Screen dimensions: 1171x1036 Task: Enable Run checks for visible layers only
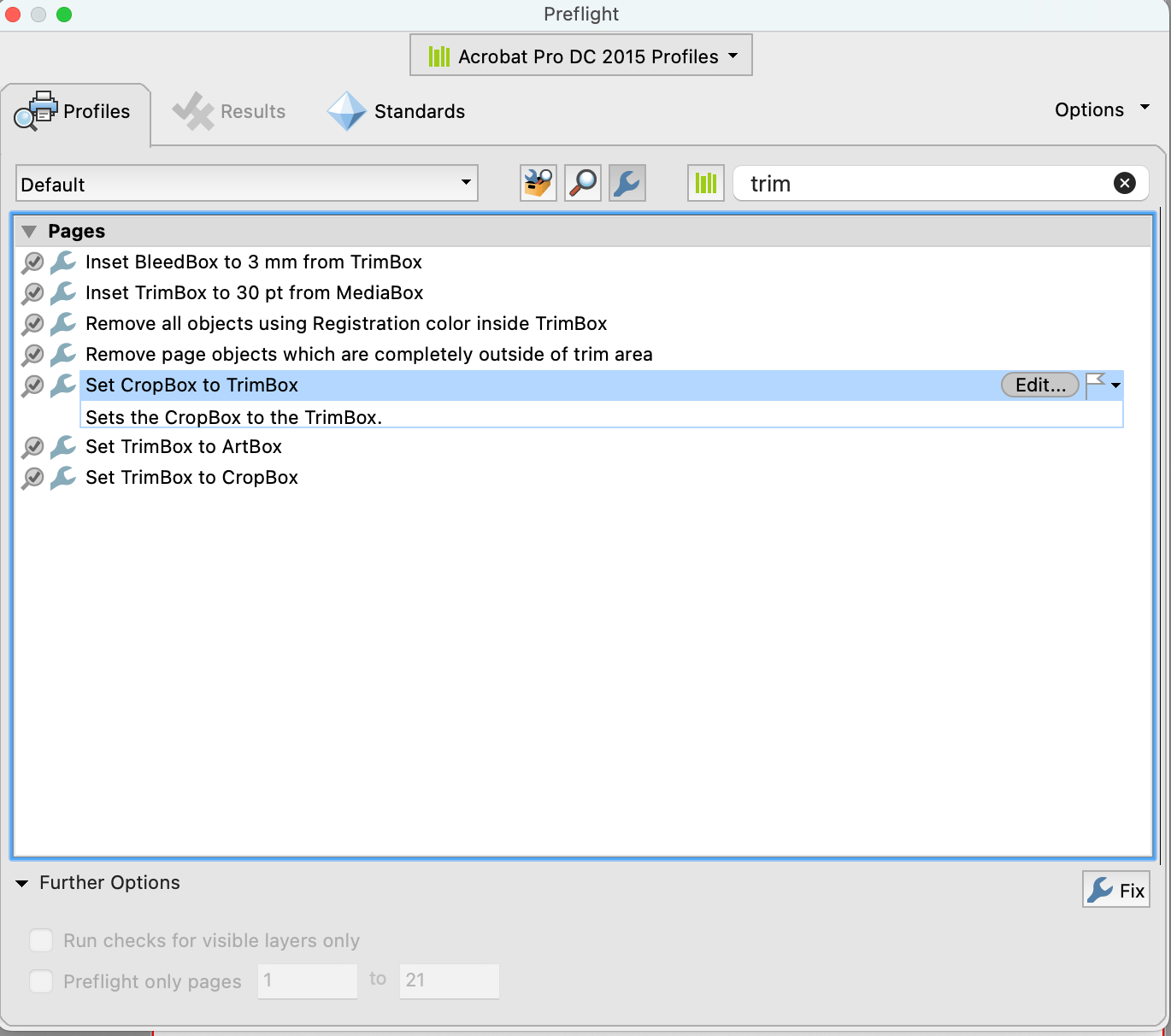(x=41, y=940)
